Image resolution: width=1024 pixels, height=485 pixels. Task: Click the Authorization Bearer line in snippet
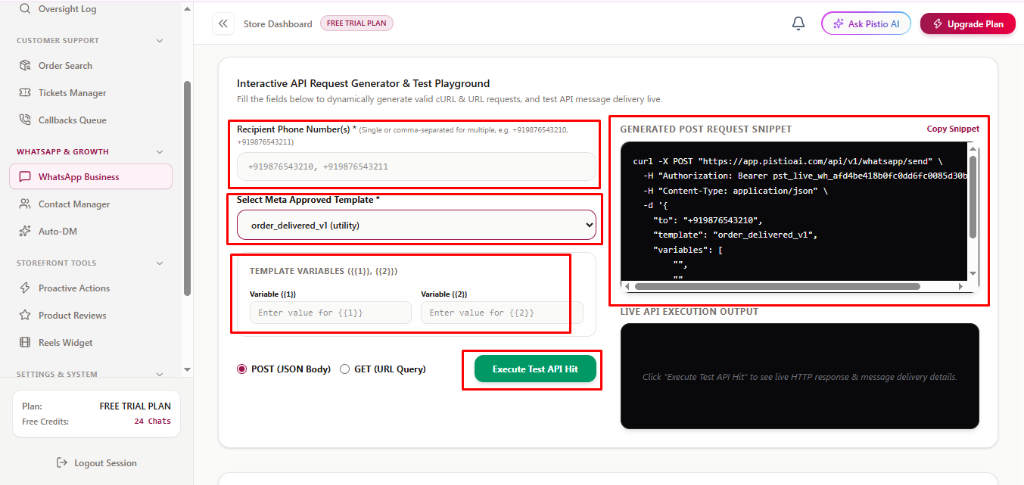[805, 176]
